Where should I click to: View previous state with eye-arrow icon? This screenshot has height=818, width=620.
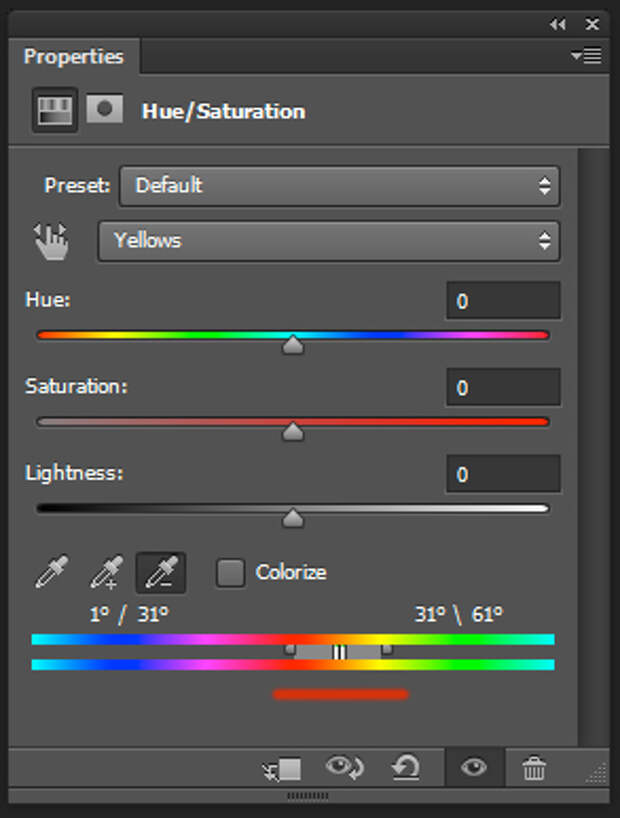pyautogui.click(x=344, y=768)
